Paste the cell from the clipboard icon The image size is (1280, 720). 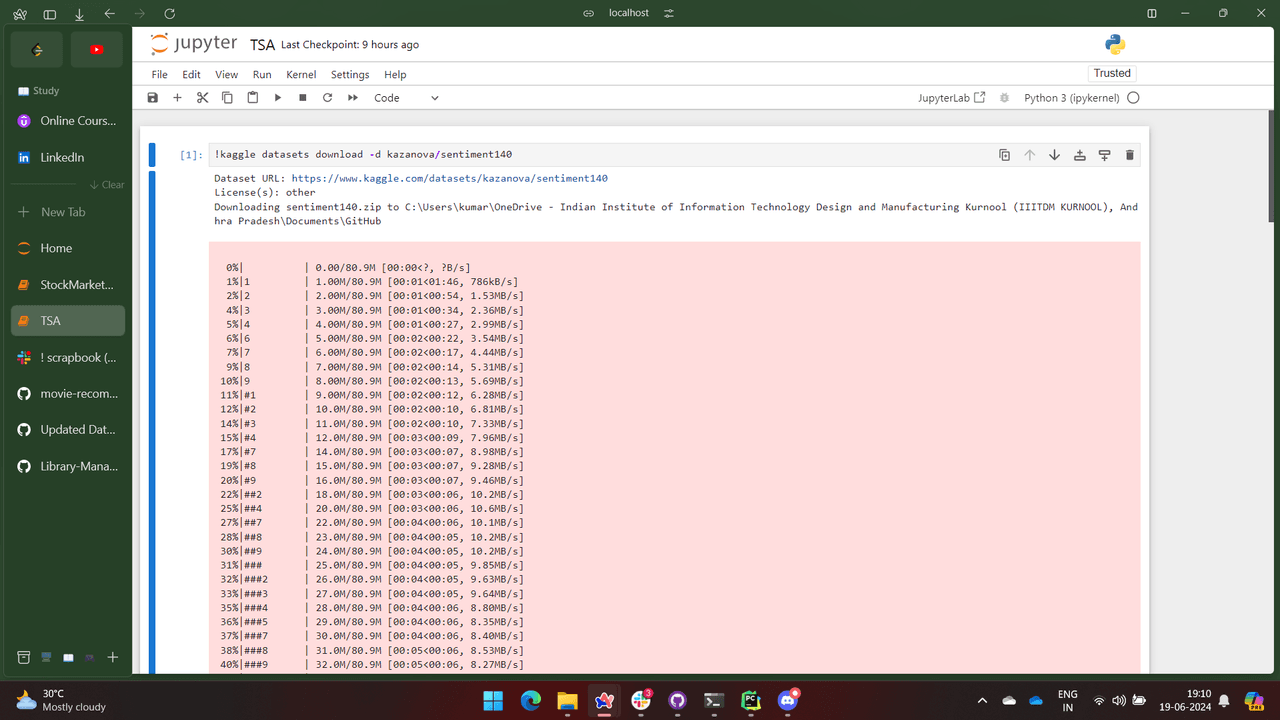[x=252, y=98]
